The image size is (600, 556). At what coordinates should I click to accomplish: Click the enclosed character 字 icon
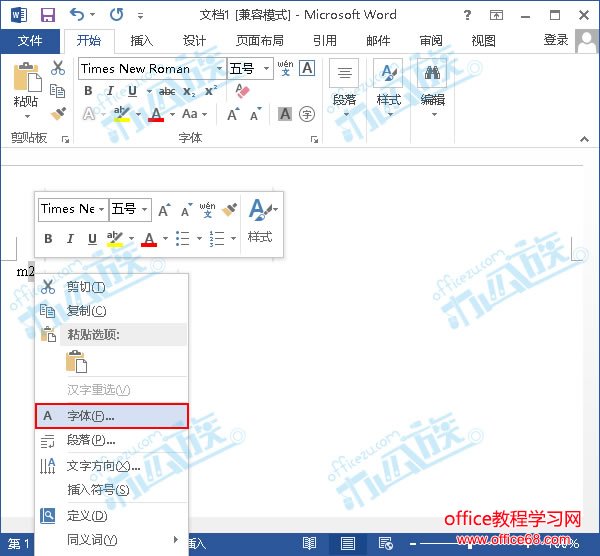click(307, 114)
